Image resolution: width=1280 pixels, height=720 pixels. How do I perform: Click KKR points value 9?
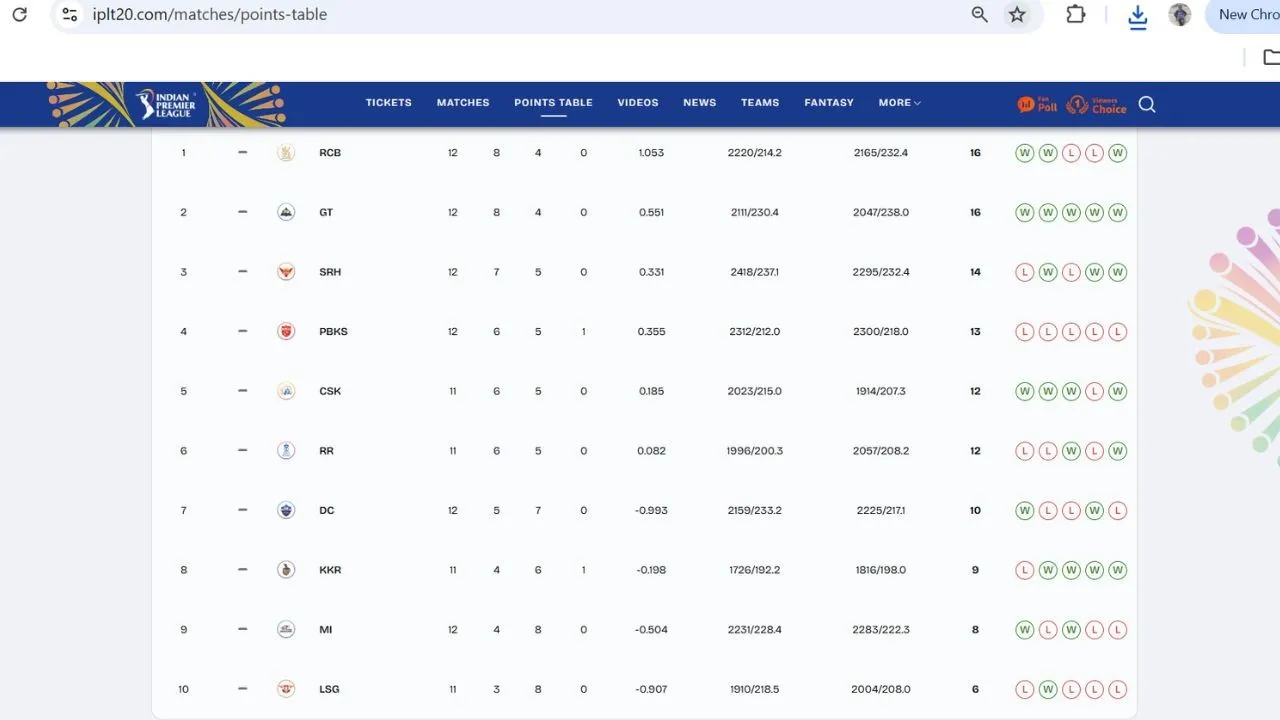tap(975, 570)
